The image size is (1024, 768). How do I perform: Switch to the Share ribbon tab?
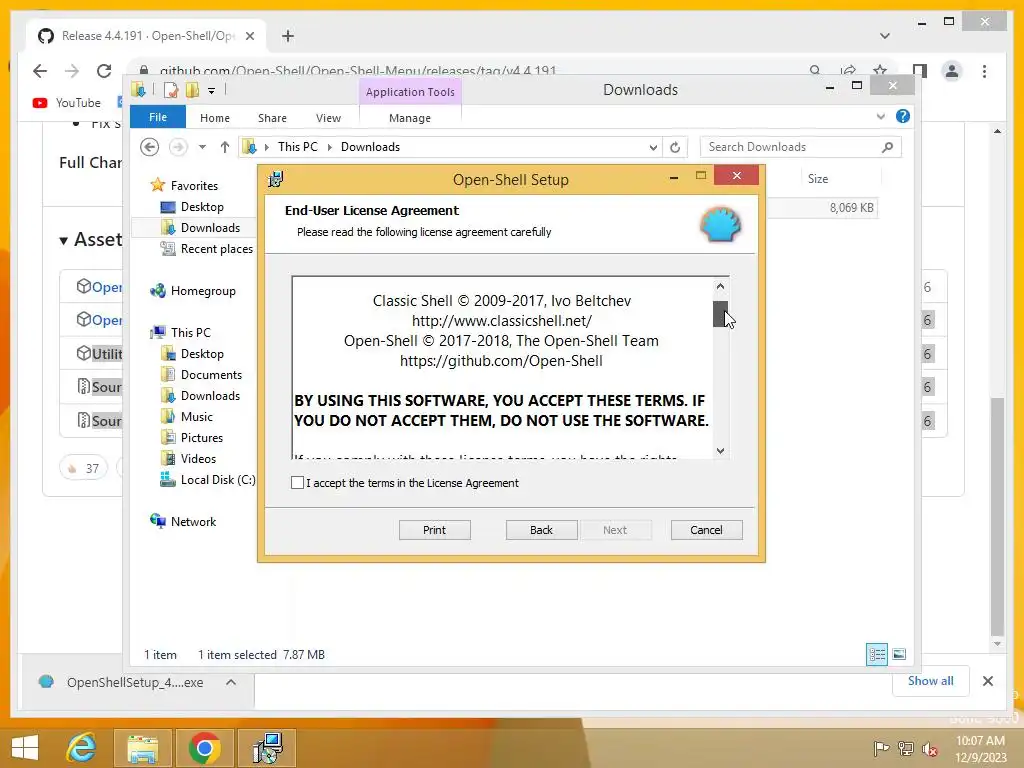point(272,118)
